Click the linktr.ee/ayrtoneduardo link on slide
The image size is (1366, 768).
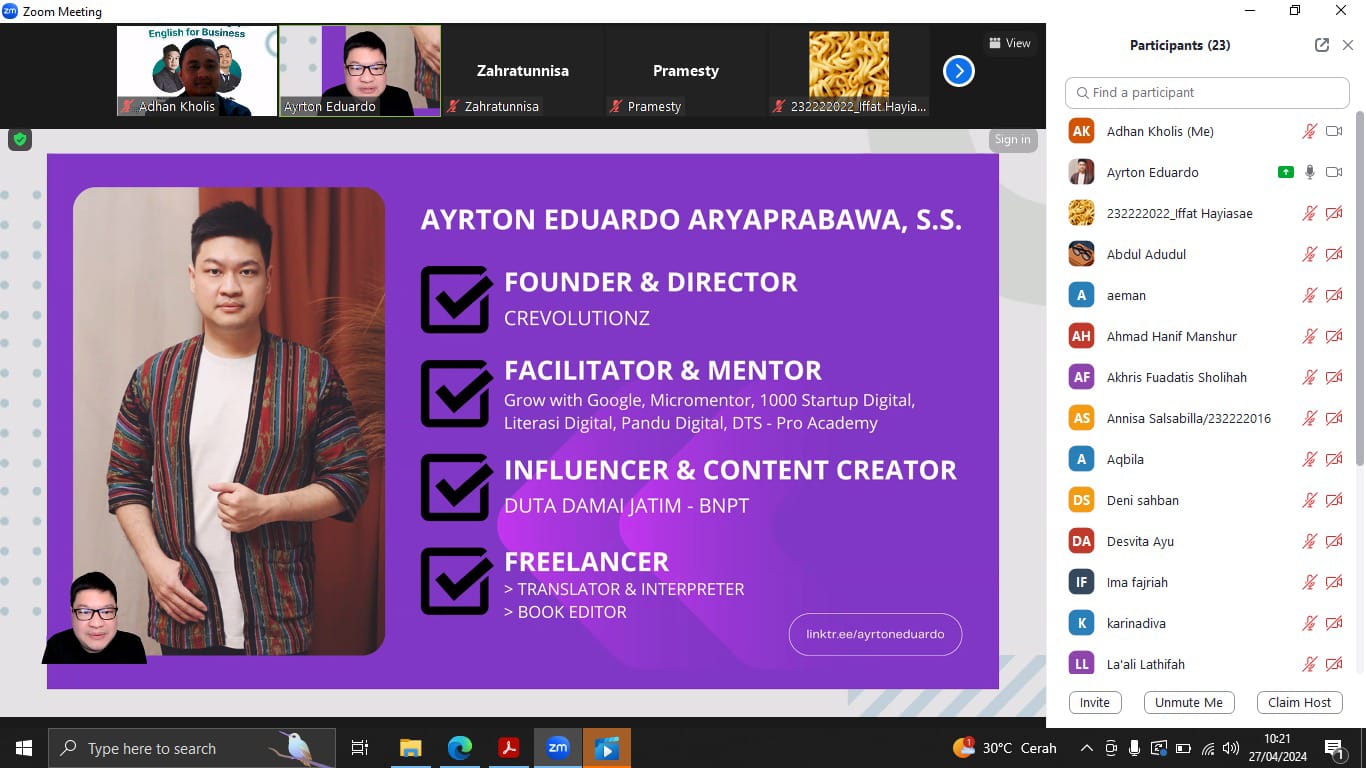point(875,634)
